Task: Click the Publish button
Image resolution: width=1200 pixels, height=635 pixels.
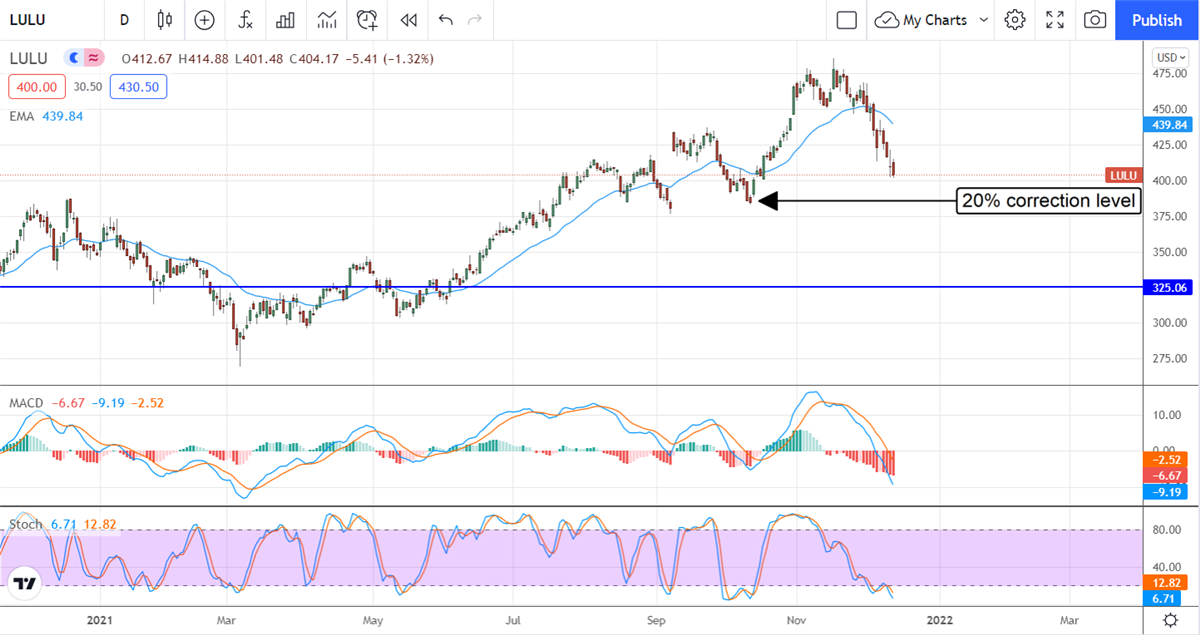Action: click(1157, 20)
